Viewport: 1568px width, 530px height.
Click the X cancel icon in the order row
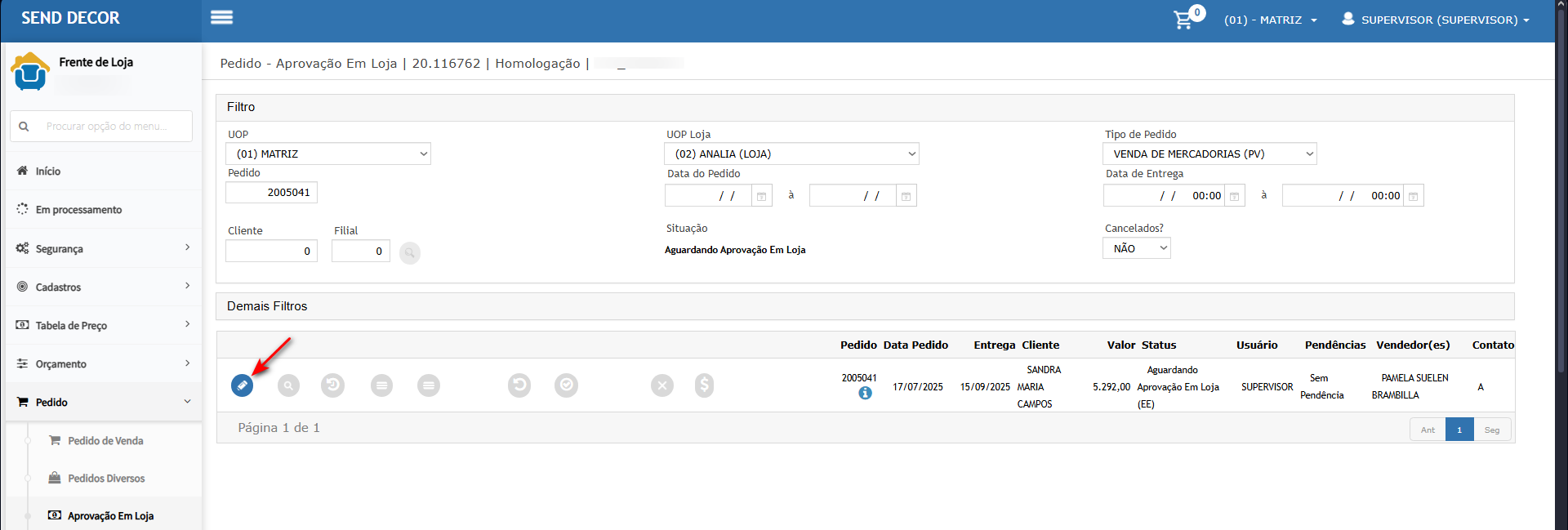click(662, 385)
